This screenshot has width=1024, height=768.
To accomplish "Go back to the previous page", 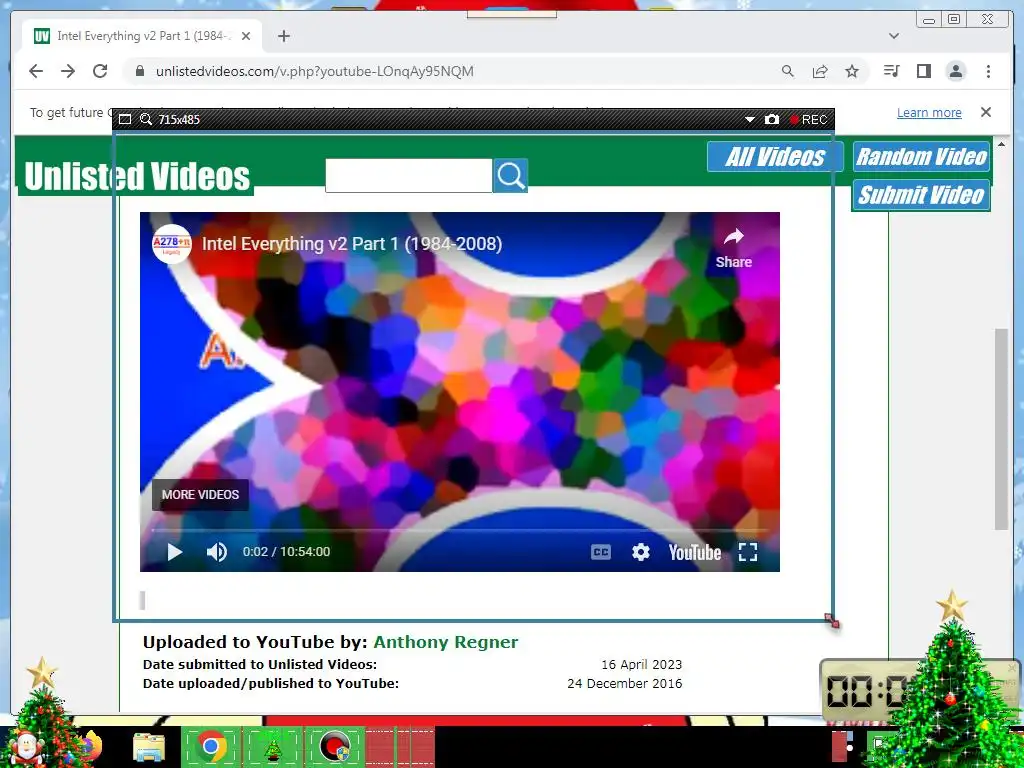I will click(36, 71).
